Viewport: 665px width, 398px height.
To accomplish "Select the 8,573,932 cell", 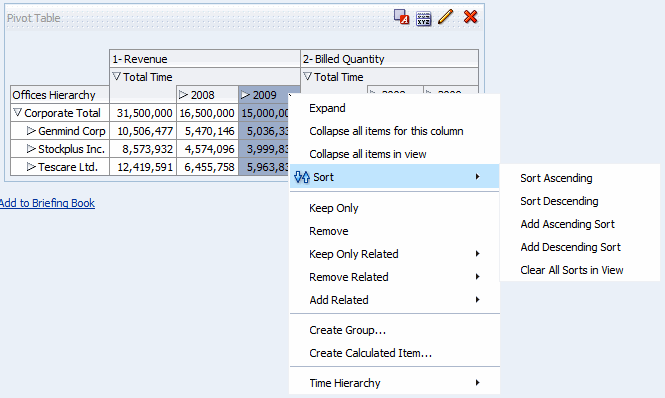I will (143, 149).
